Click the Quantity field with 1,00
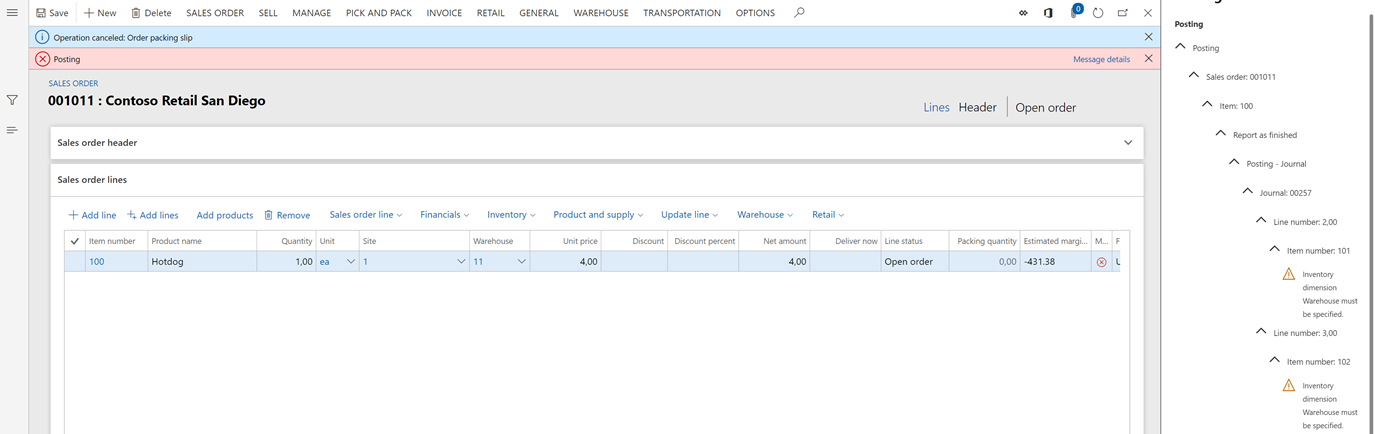 point(285,262)
